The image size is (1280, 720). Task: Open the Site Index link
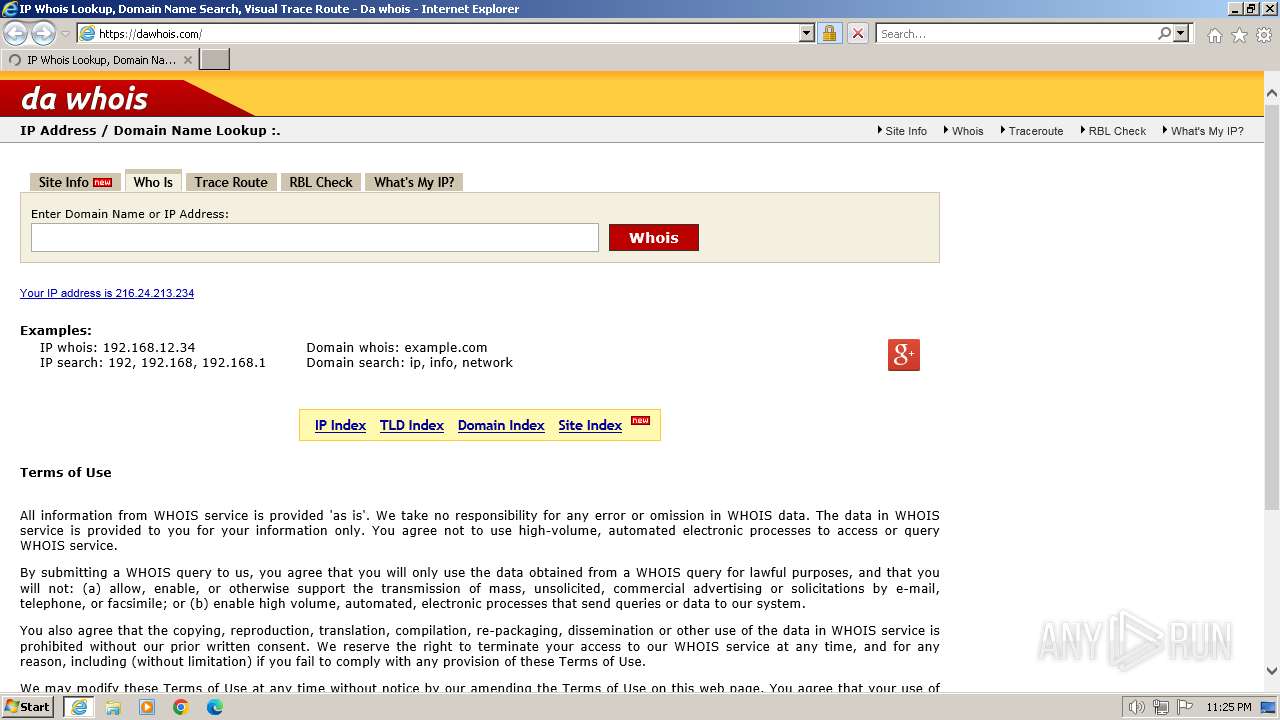click(590, 425)
